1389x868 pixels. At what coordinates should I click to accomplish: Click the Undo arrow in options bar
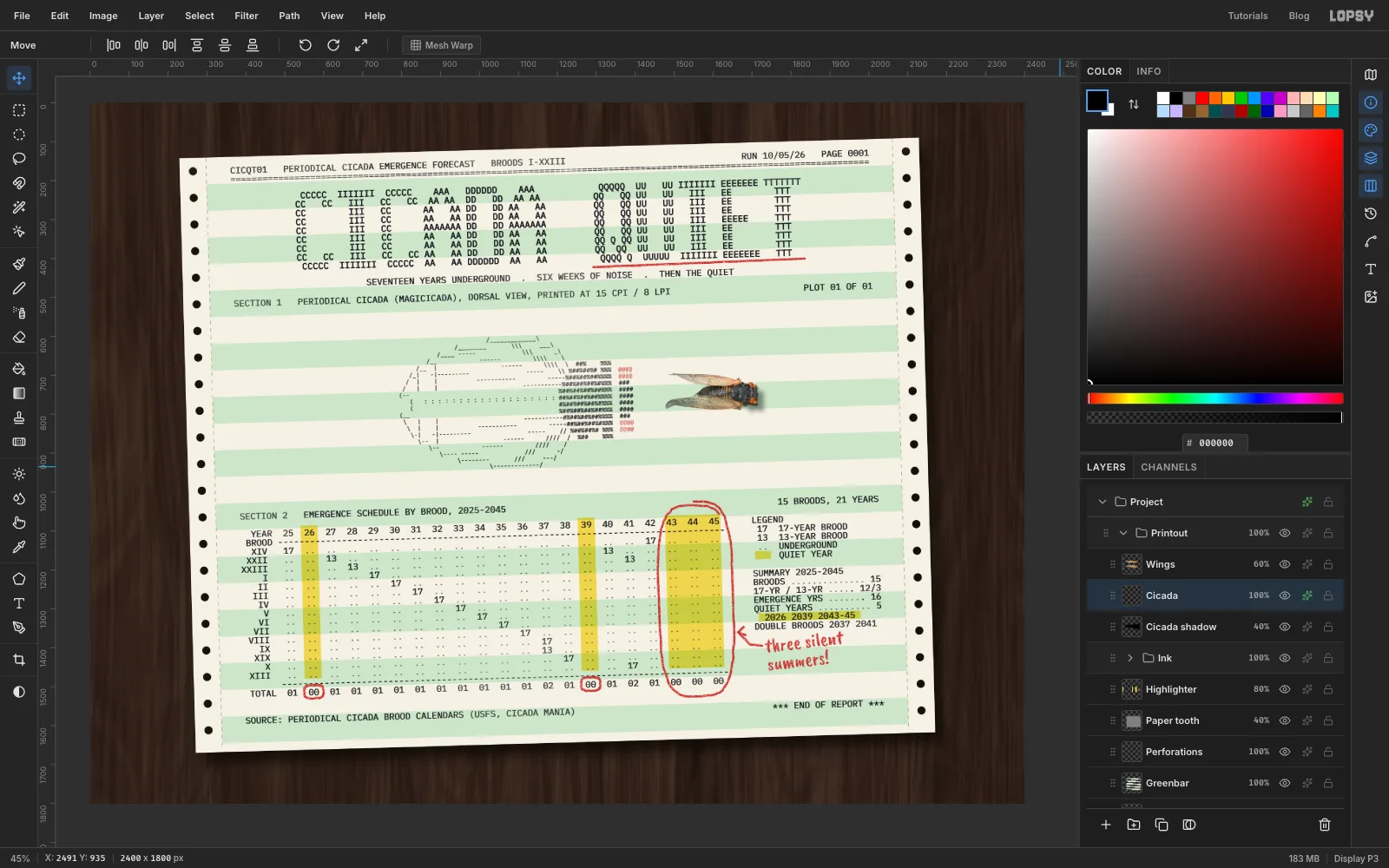pos(305,45)
